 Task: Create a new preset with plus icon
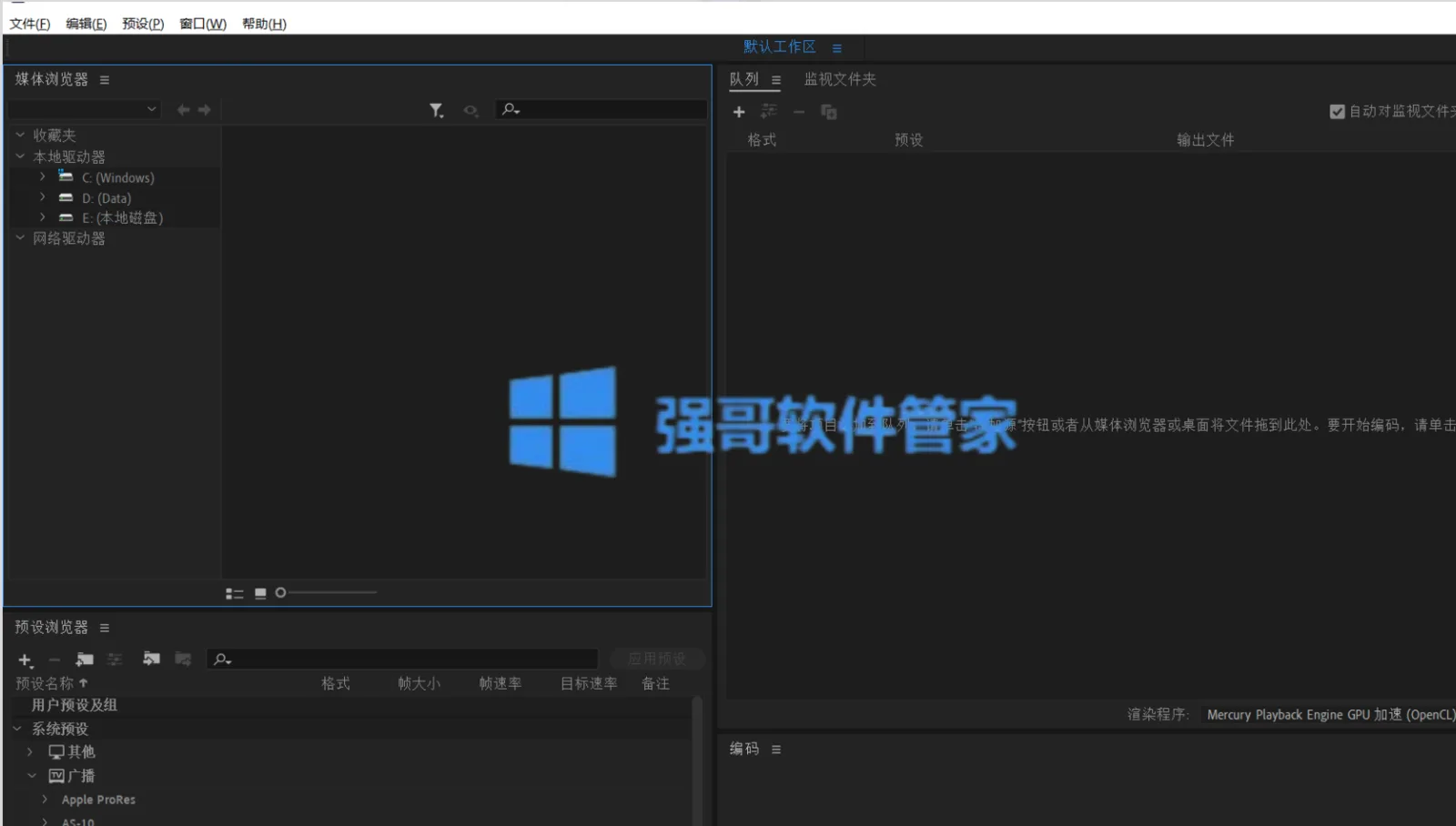25,660
